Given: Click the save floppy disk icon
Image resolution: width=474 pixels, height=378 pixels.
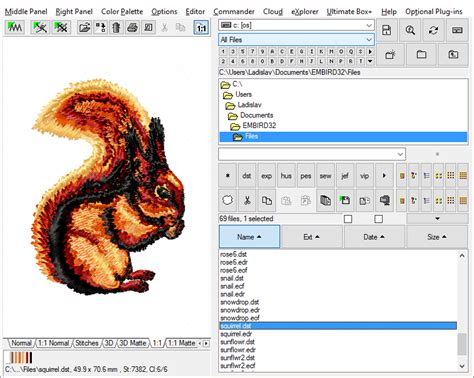Looking at the screenshot, I should click(387, 30).
